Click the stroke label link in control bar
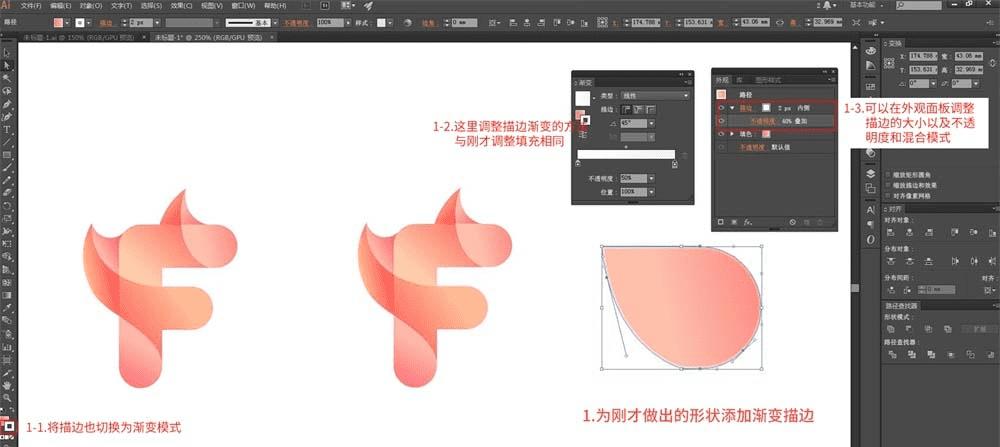This screenshot has width=1000, height=447. (107, 22)
